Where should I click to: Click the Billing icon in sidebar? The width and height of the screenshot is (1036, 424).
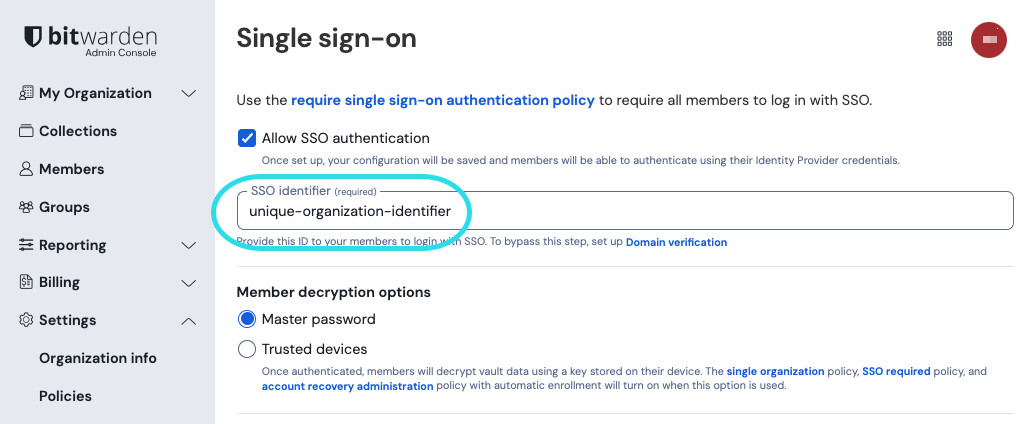pyautogui.click(x=26, y=283)
